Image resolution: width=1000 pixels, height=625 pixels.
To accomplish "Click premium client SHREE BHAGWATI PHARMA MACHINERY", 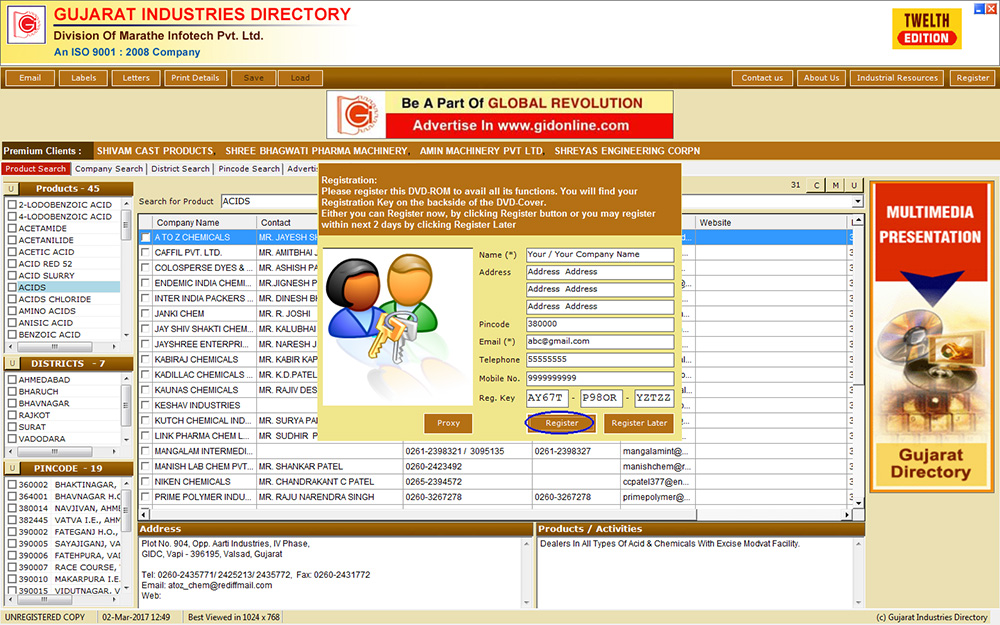I will 316,151.
